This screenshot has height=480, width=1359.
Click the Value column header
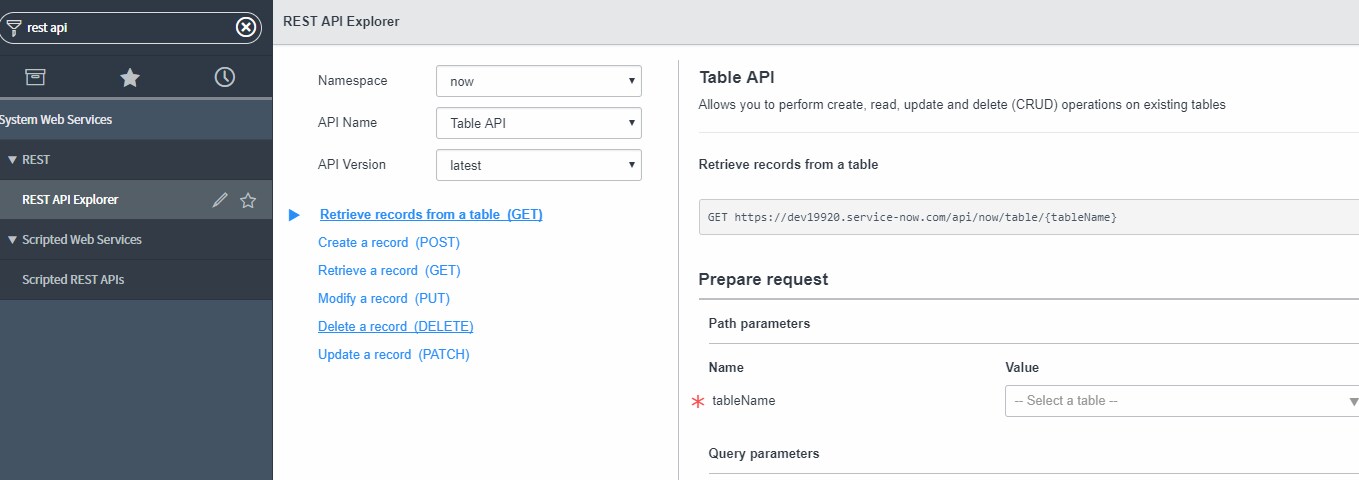click(x=1022, y=367)
